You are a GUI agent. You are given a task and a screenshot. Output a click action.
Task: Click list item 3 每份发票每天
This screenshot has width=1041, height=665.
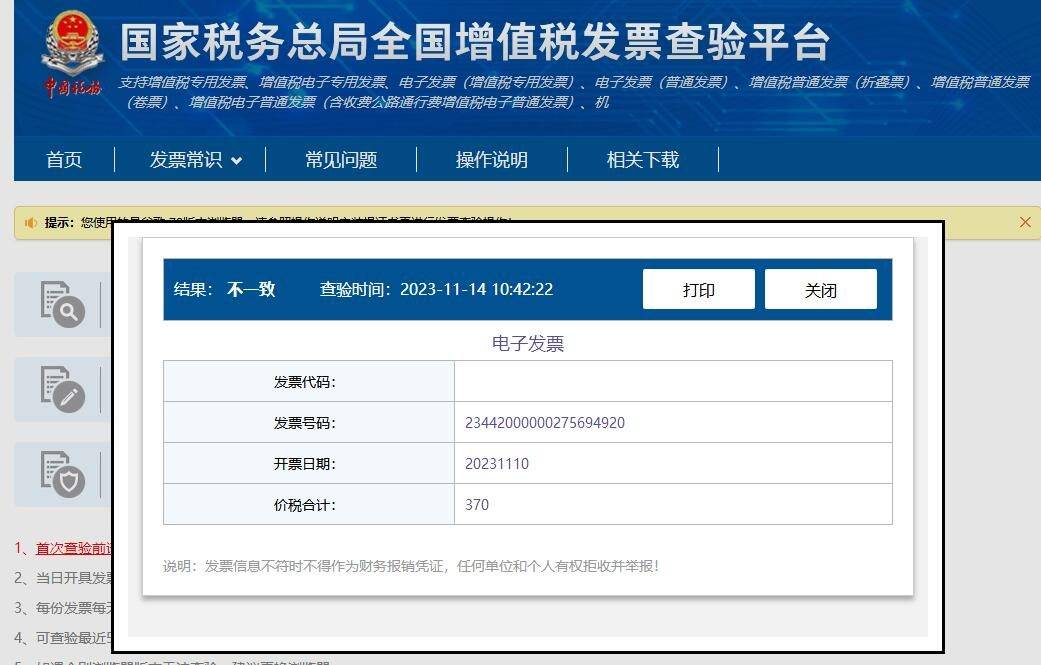(x=64, y=608)
